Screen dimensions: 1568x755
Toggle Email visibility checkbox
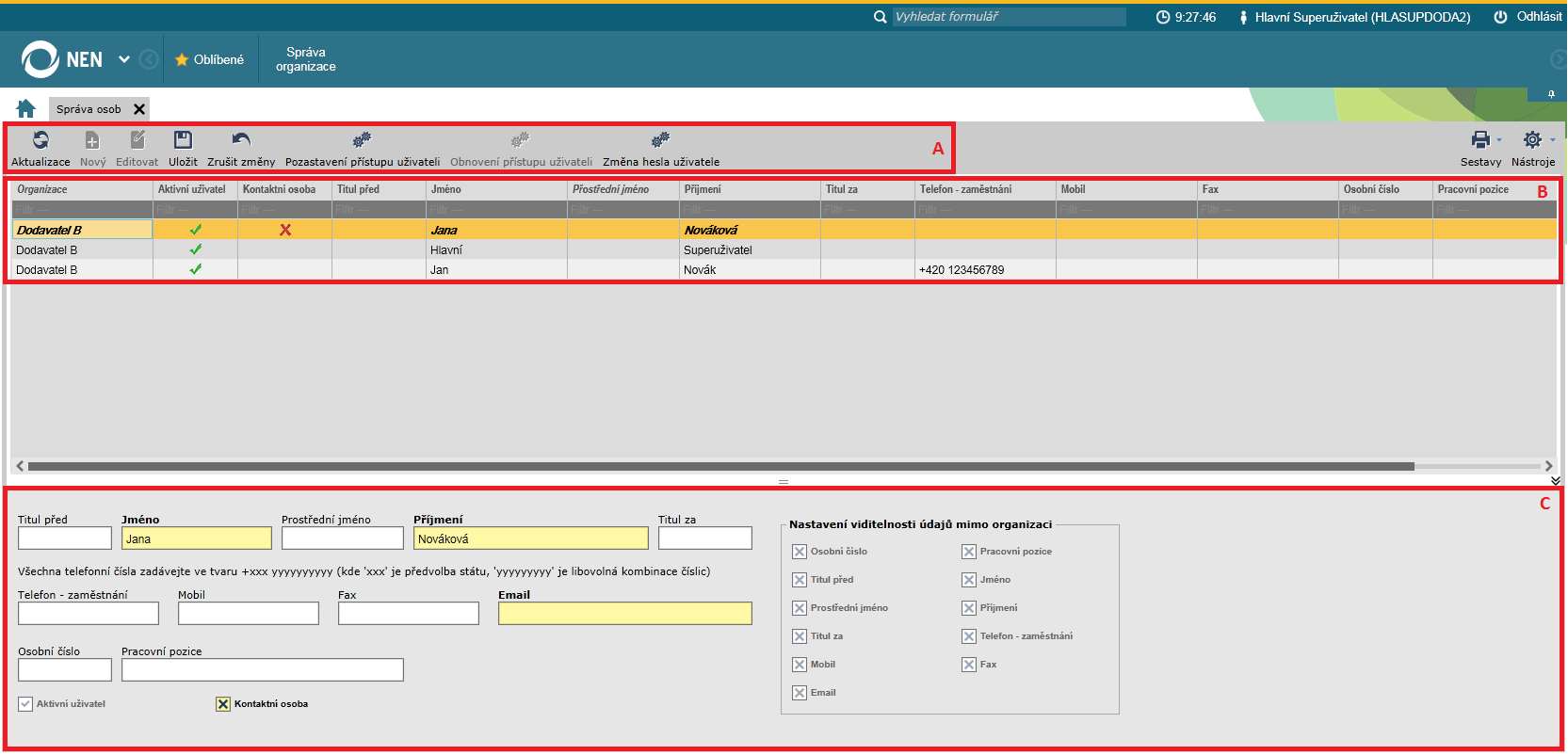coord(800,693)
